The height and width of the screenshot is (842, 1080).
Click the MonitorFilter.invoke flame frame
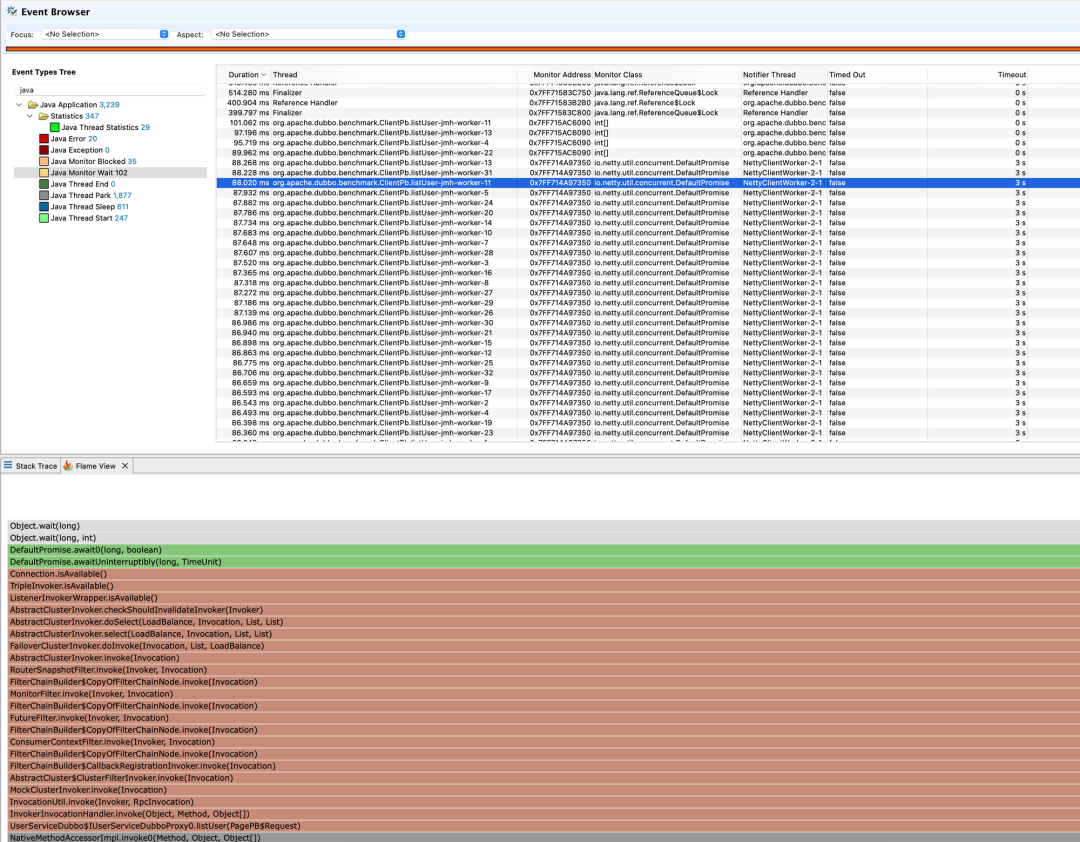pos(543,694)
